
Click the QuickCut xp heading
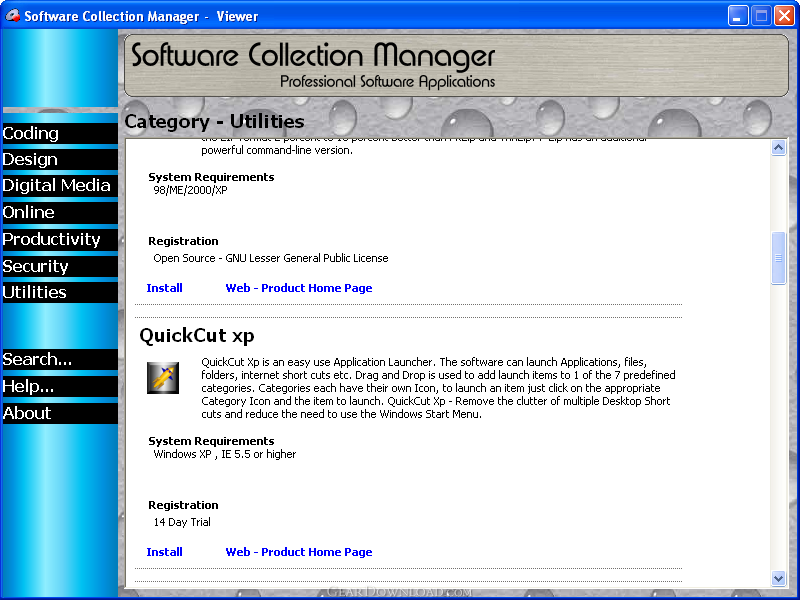[x=197, y=336]
